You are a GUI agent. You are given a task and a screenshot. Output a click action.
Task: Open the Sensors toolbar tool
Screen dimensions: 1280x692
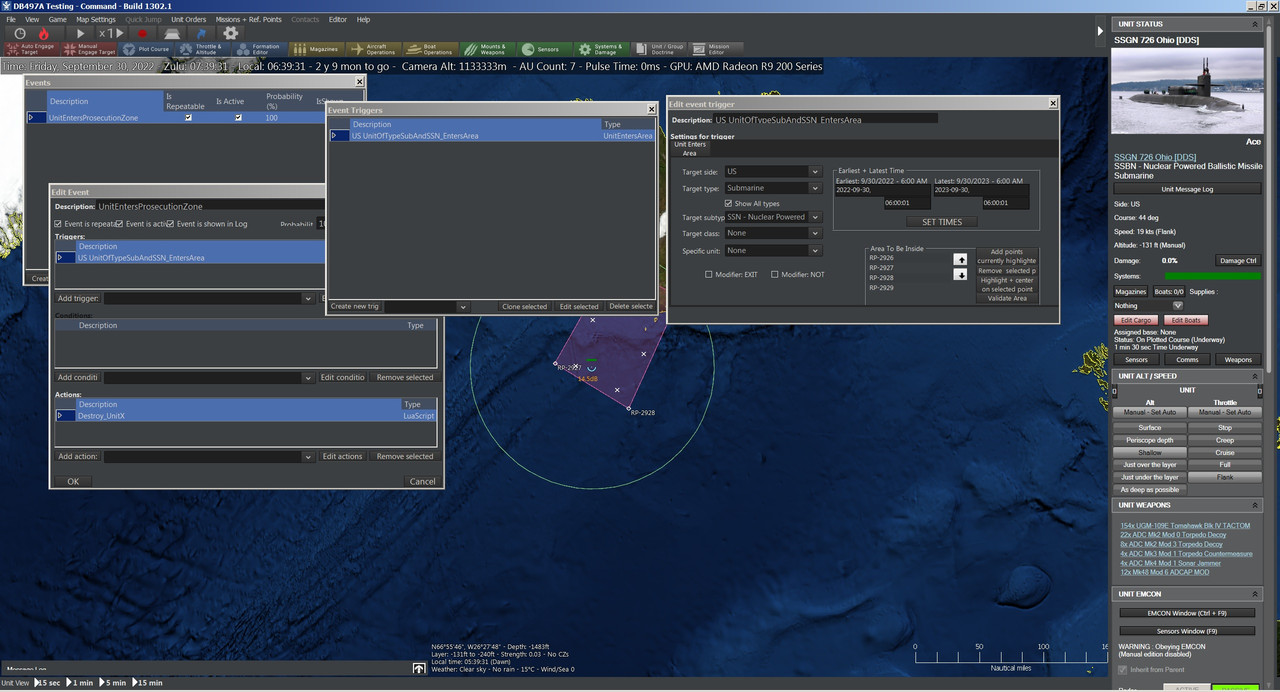pyautogui.click(x=546, y=49)
